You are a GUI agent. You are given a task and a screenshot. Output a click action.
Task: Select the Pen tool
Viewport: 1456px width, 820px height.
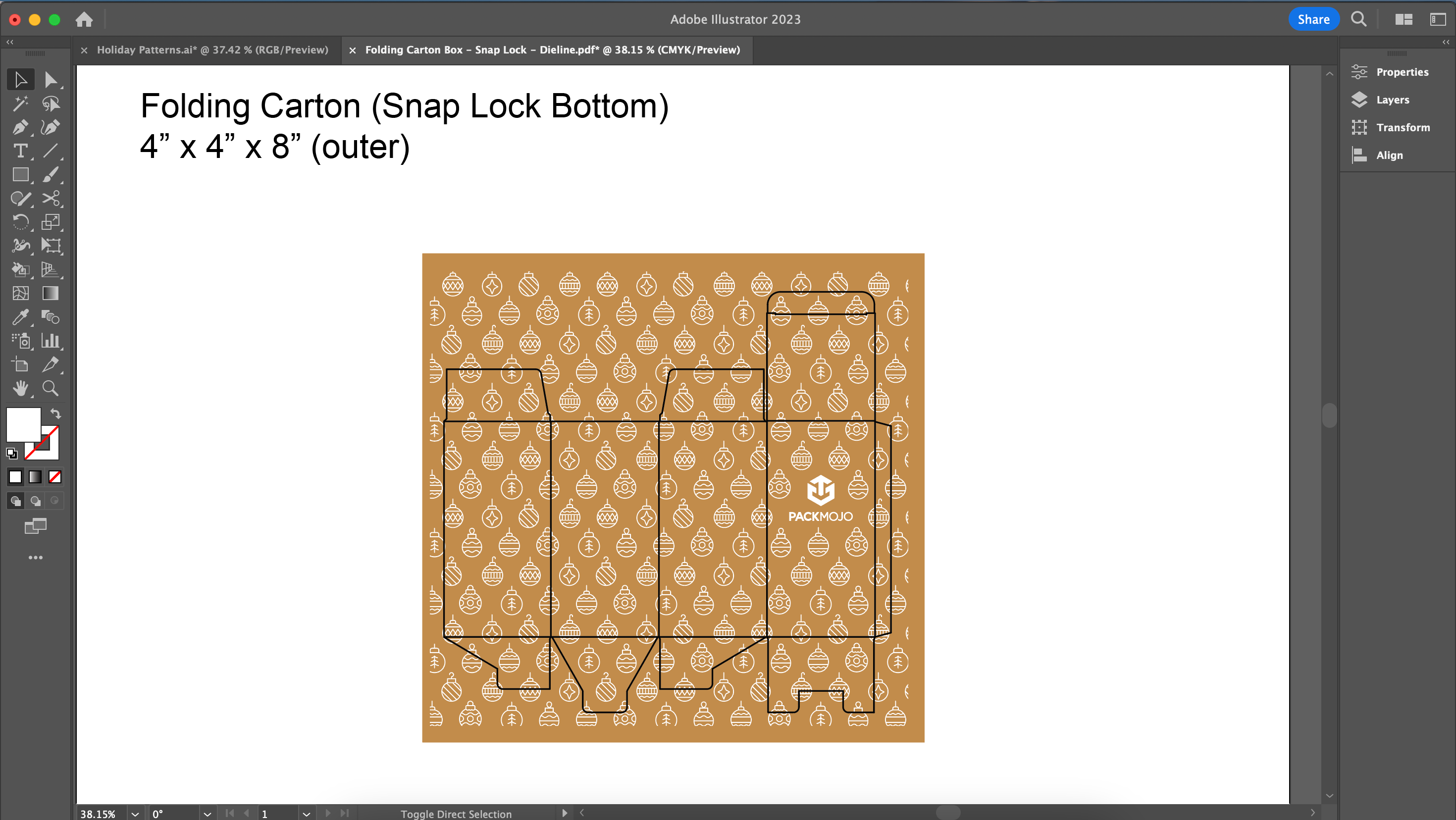tap(19, 127)
